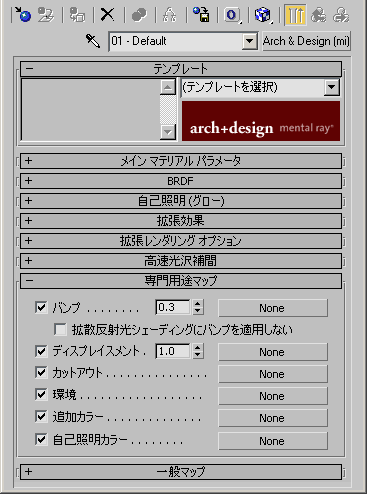Expand 拡張レンダリング オプション rollout
The width and height of the screenshot is (367, 494).
tap(181, 241)
